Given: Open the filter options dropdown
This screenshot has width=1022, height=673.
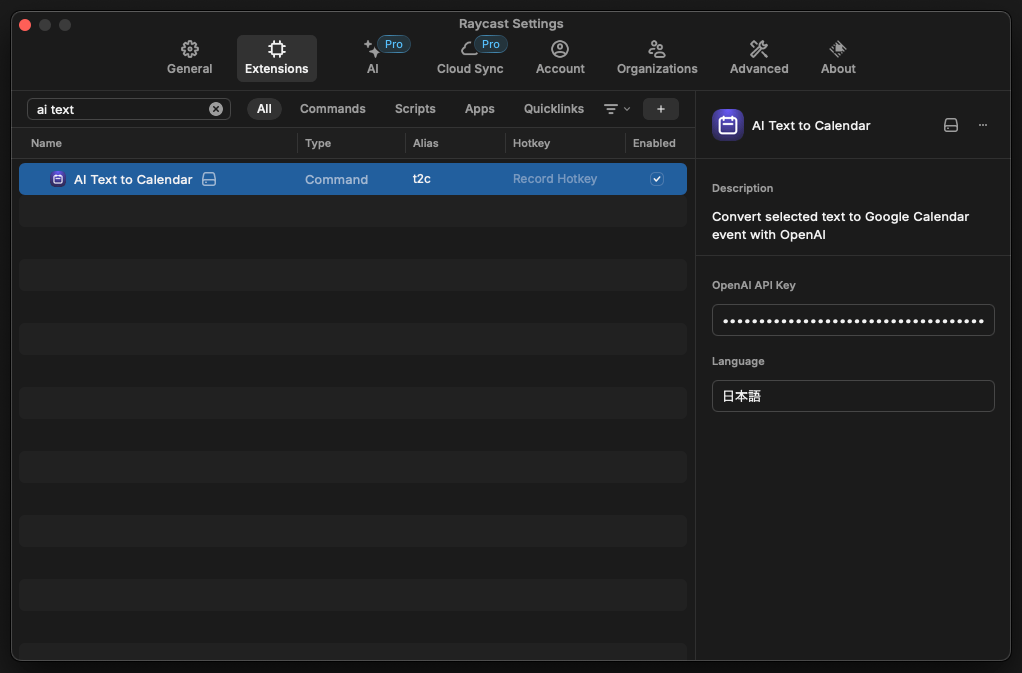Looking at the screenshot, I should pyautogui.click(x=617, y=109).
